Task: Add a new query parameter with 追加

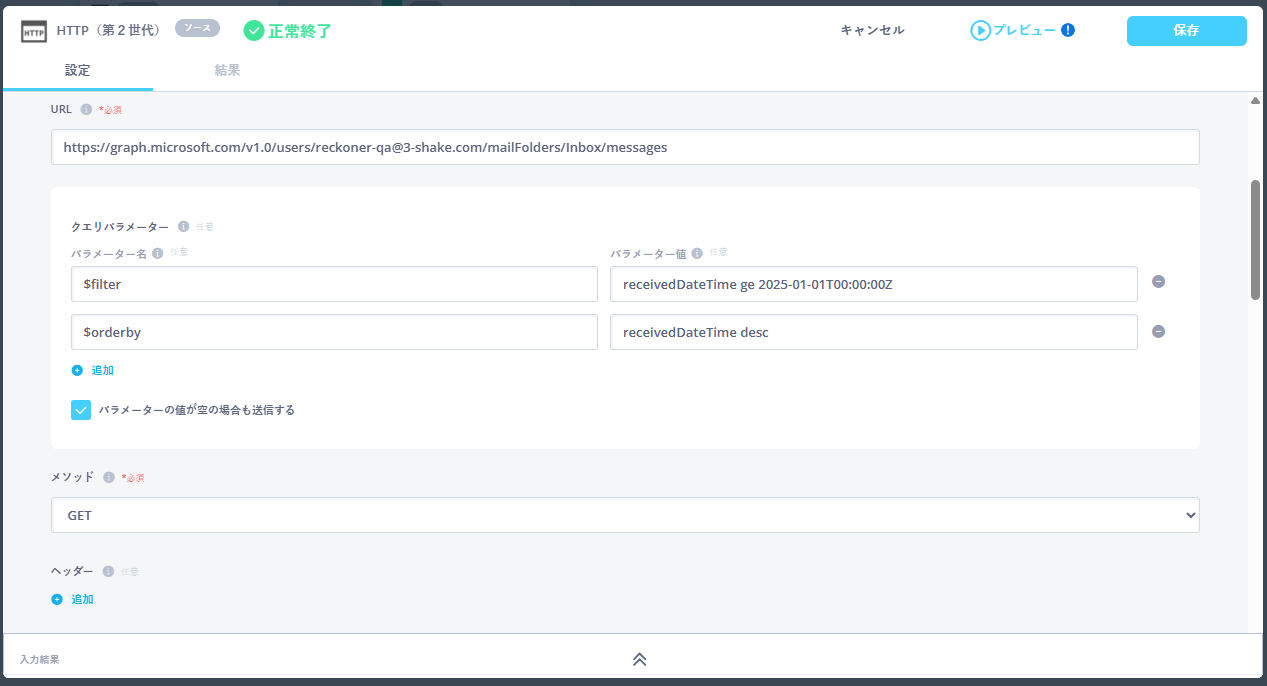Action: tap(93, 370)
